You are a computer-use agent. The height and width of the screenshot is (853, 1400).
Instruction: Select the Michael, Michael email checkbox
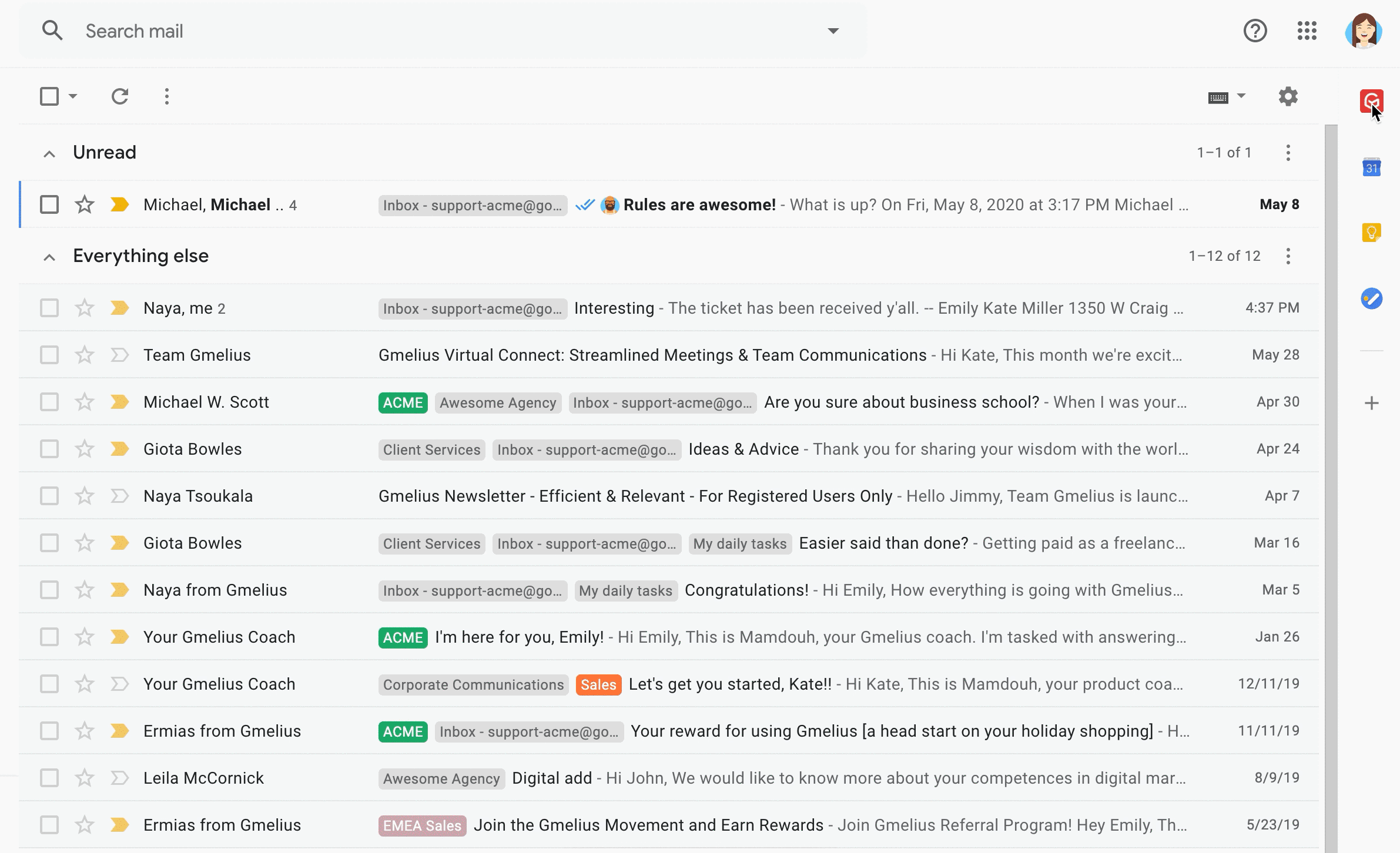click(49, 204)
